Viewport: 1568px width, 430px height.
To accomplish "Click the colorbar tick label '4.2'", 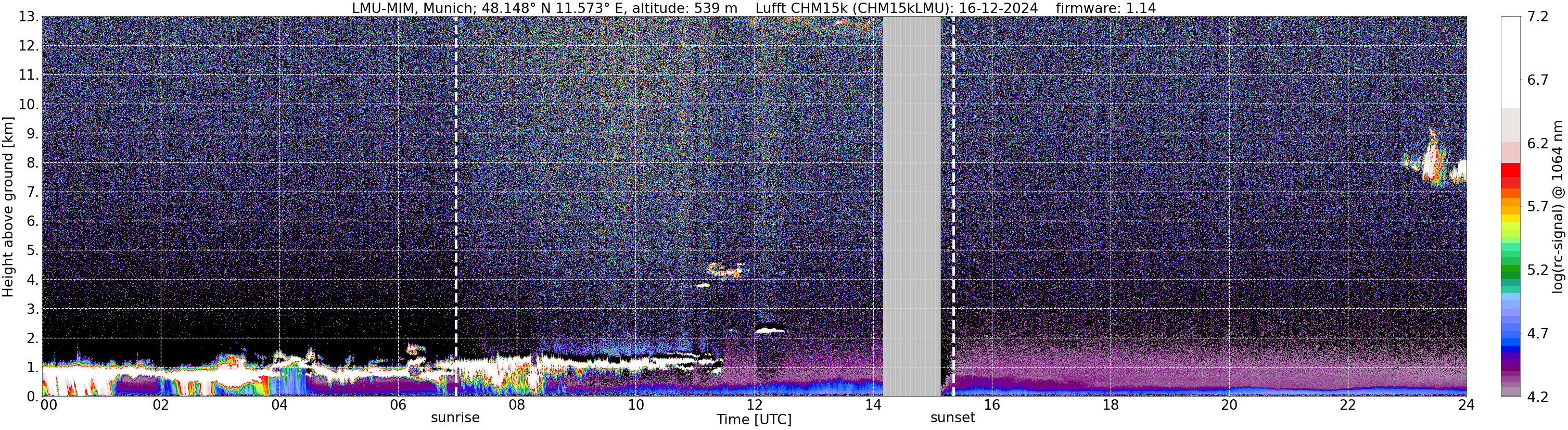I will (1538, 397).
